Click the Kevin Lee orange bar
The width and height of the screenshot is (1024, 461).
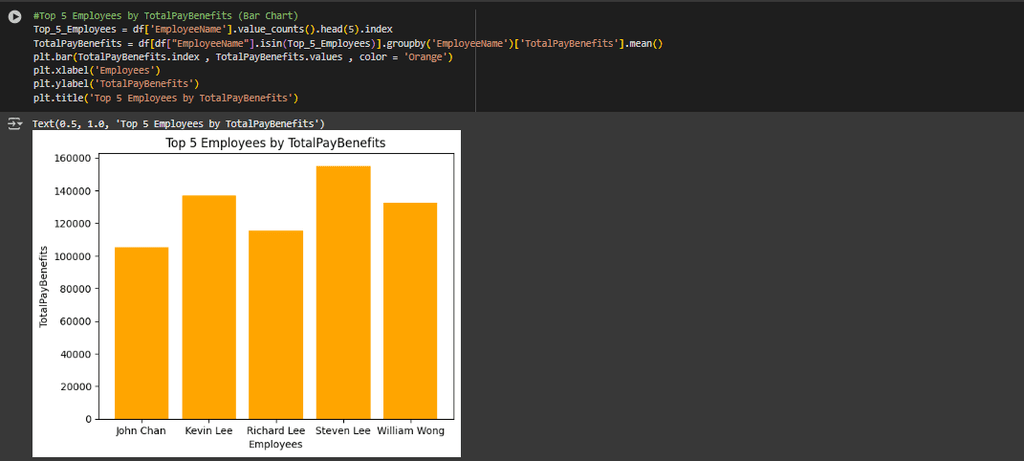[x=209, y=307]
